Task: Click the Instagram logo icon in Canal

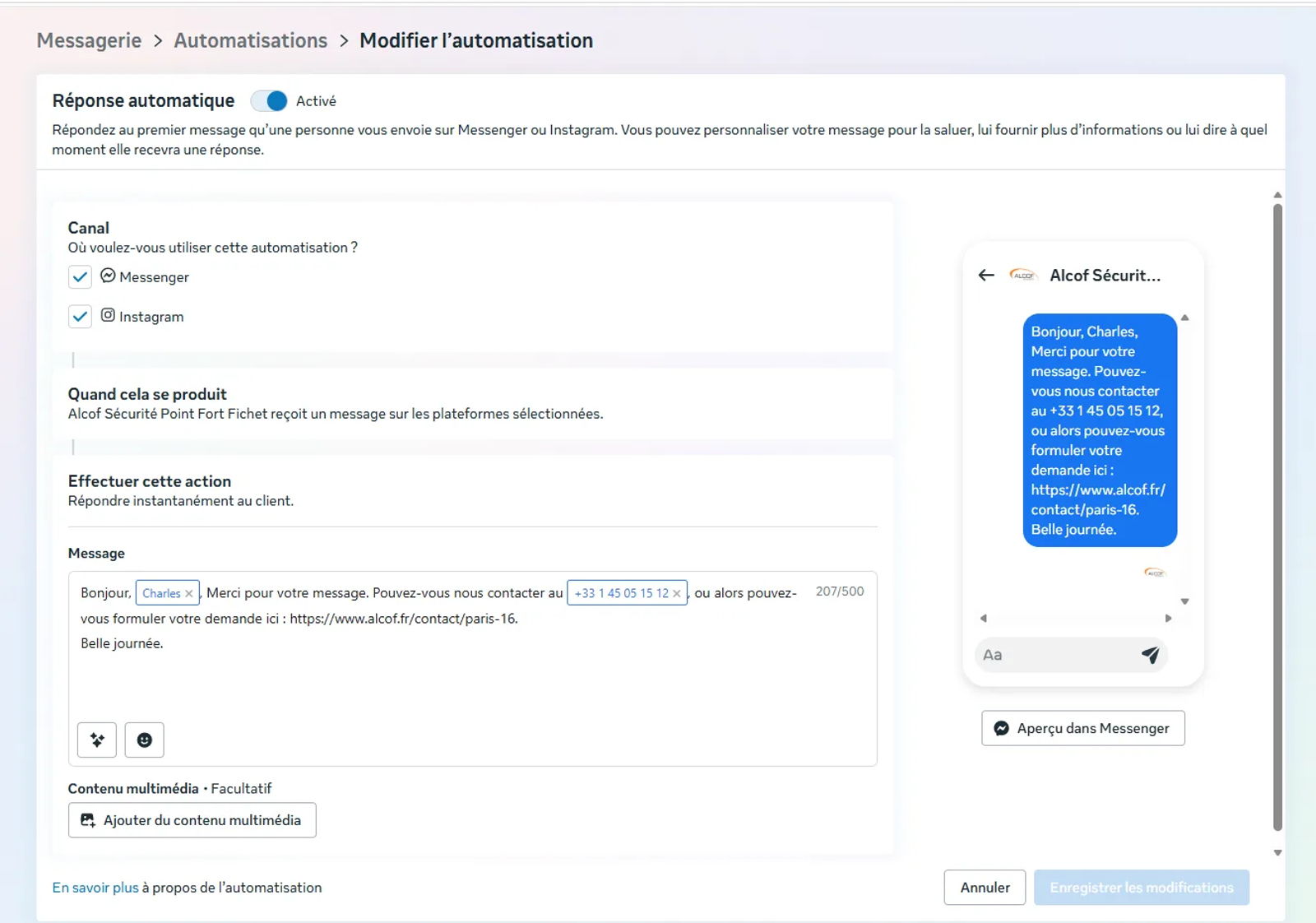Action: [108, 315]
